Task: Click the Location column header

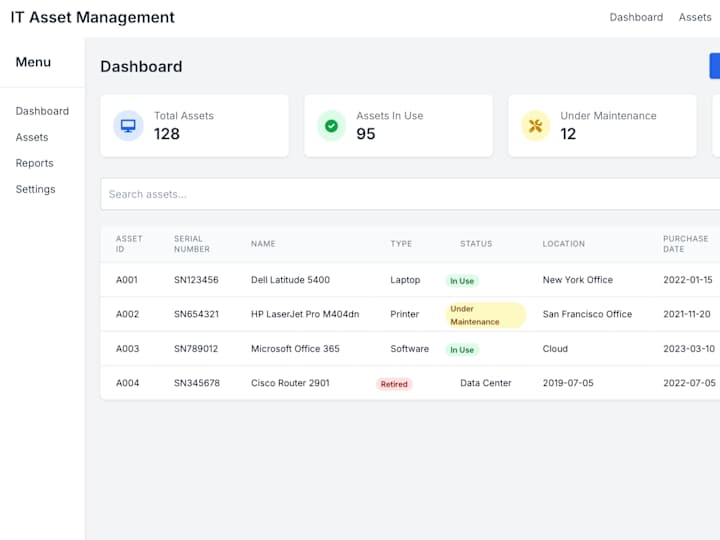Action: (x=563, y=244)
